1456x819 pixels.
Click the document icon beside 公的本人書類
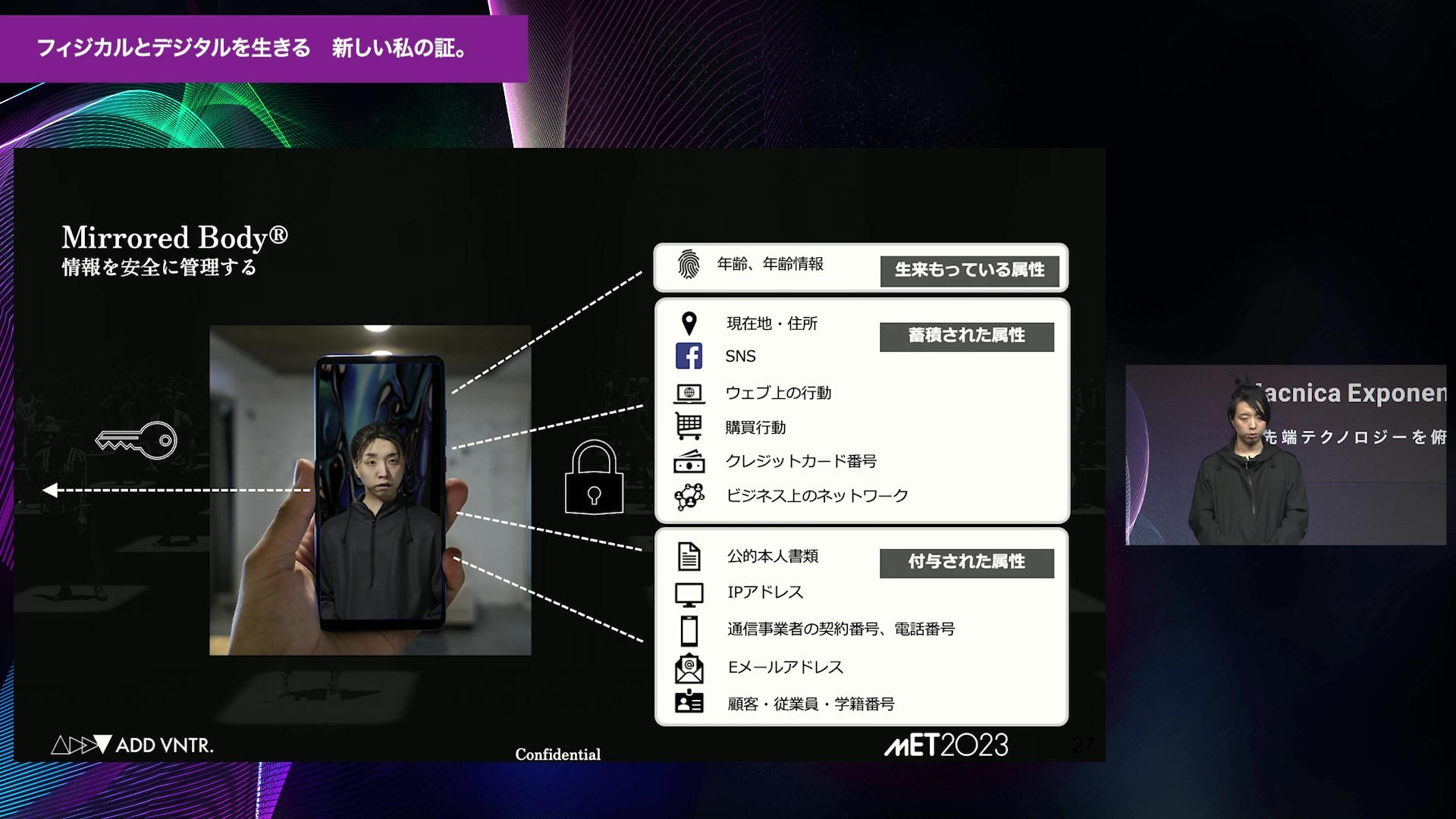click(x=689, y=557)
